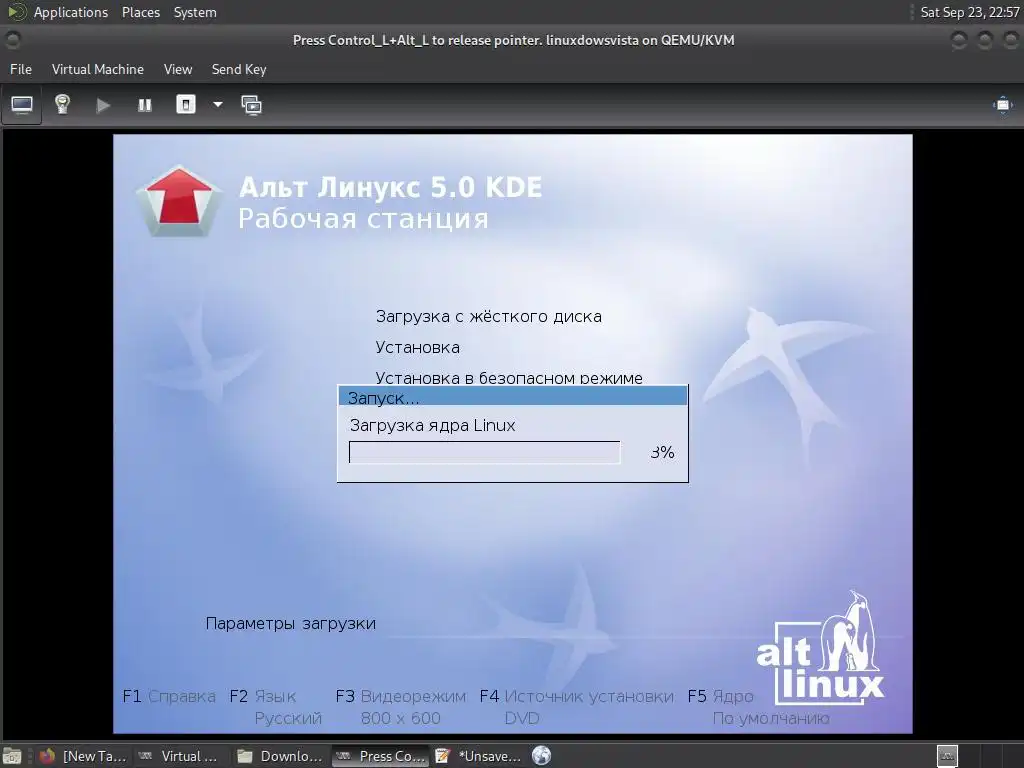The height and width of the screenshot is (768, 1024).
Task: Click the shut down virtual machine button
Action: coord(186,104)
